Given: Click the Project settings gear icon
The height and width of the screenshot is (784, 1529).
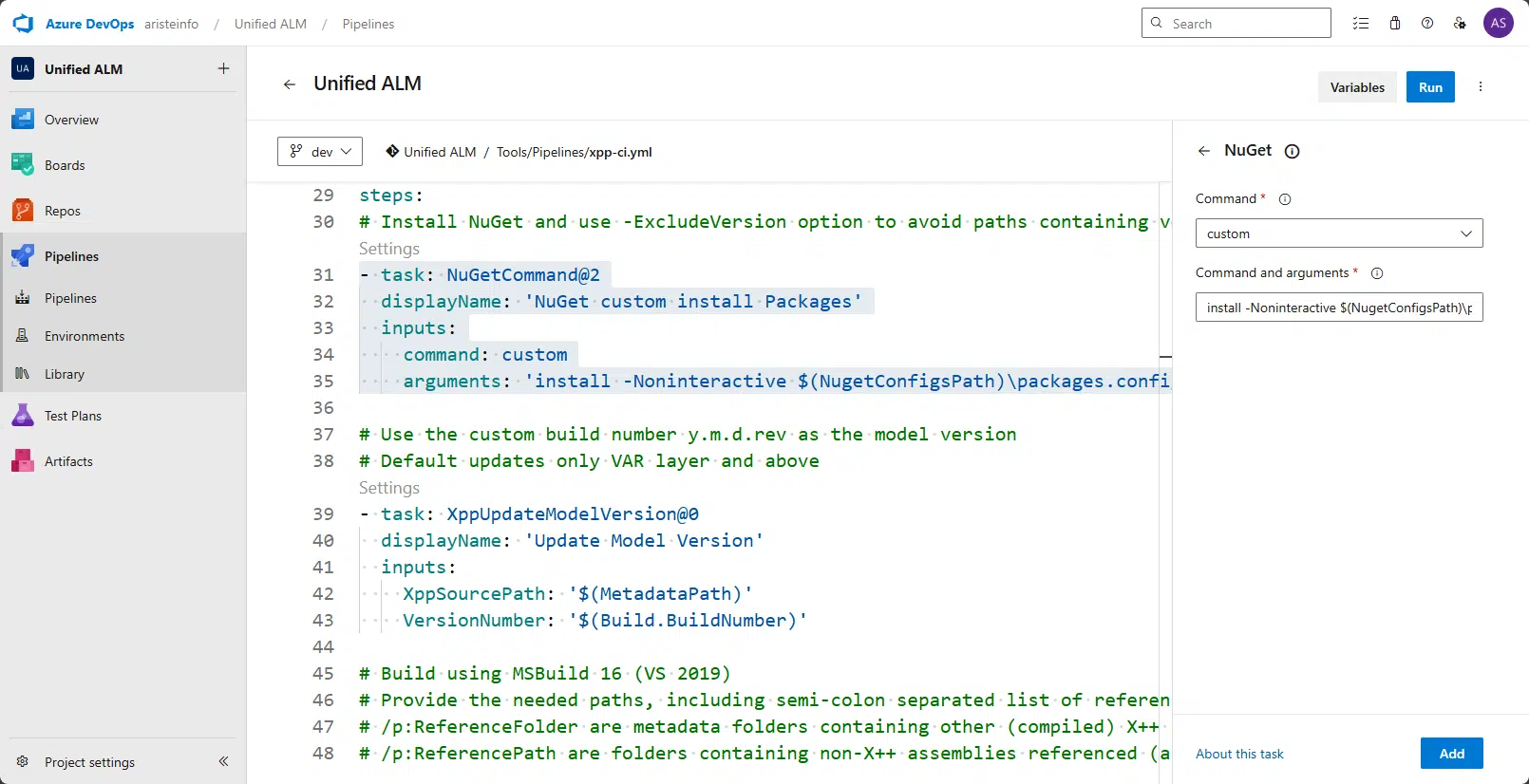Looking at the screenshot, I should pyautogui.click(x=23, y=761).
